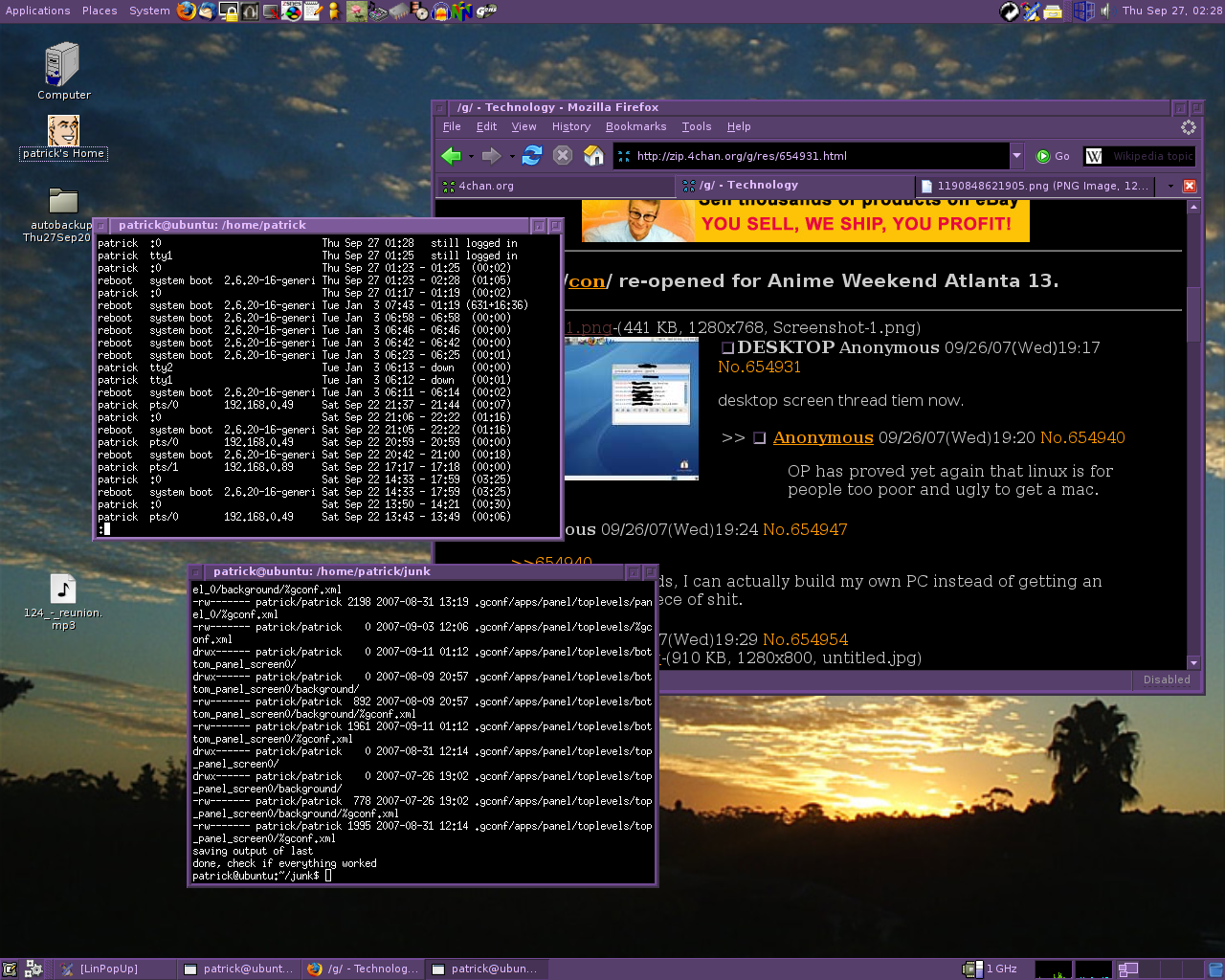Click the lock screen launcher icon
The width and height of the screenshot is (1225, 980).
pos(229,11)
